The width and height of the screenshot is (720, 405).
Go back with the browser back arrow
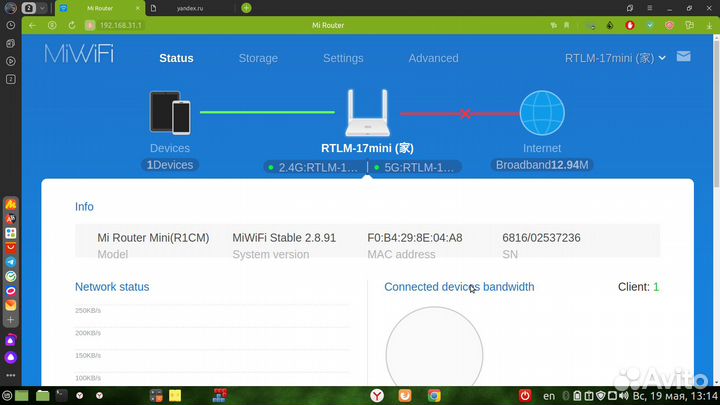[x=32, y=25]
